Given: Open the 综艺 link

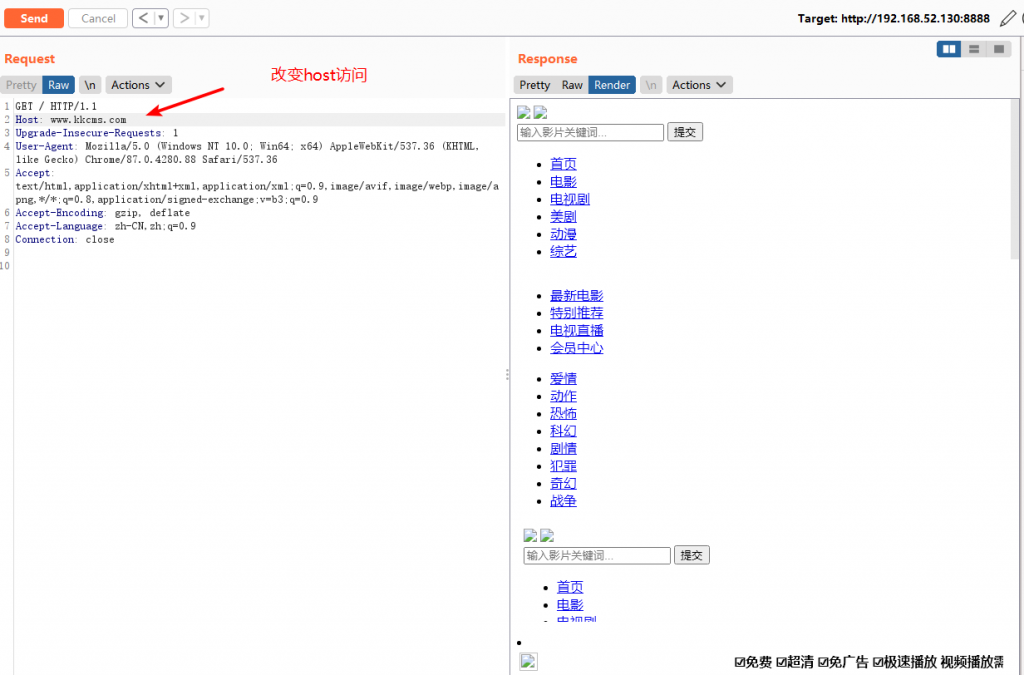Looking at the screenshot, I should [x=563, y=251].
